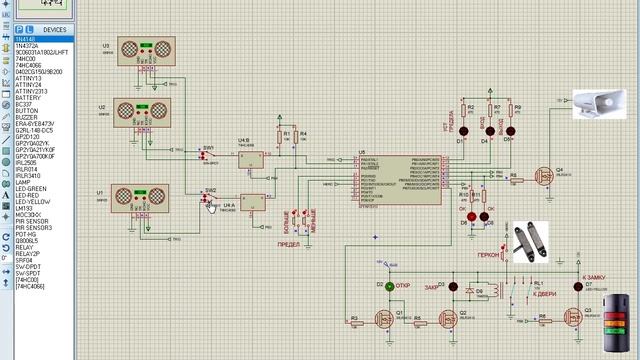The image size is (640, 360).
Task: Select the Probe mode icon
Action: pyautogui.click(x=6, y=117)
